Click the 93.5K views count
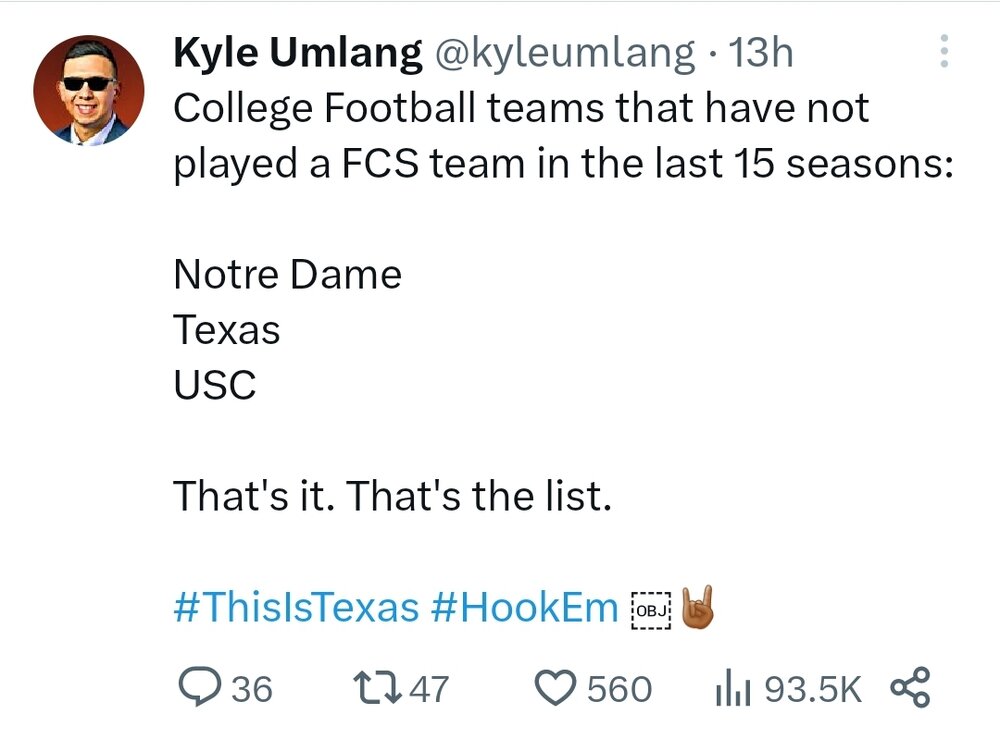 tap(812, 689)
